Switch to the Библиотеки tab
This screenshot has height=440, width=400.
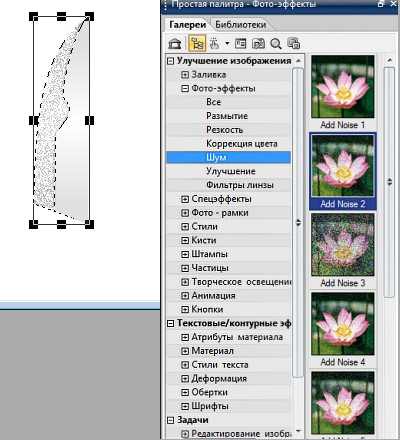240,25
